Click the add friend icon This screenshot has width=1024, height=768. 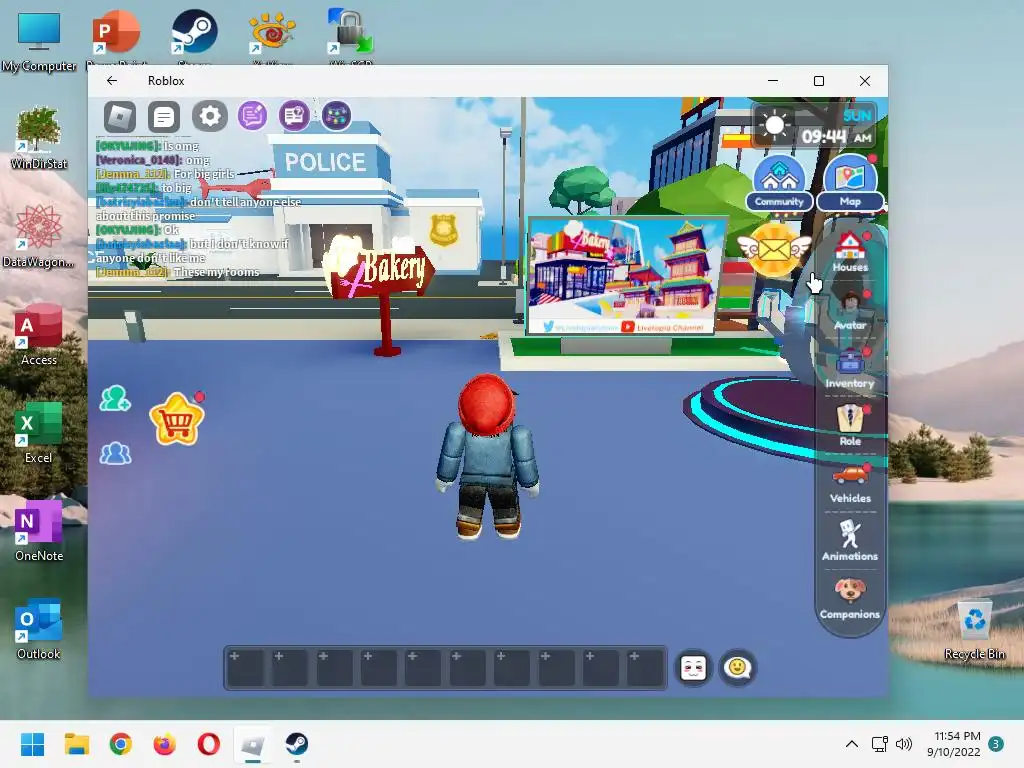click(115, 398)
